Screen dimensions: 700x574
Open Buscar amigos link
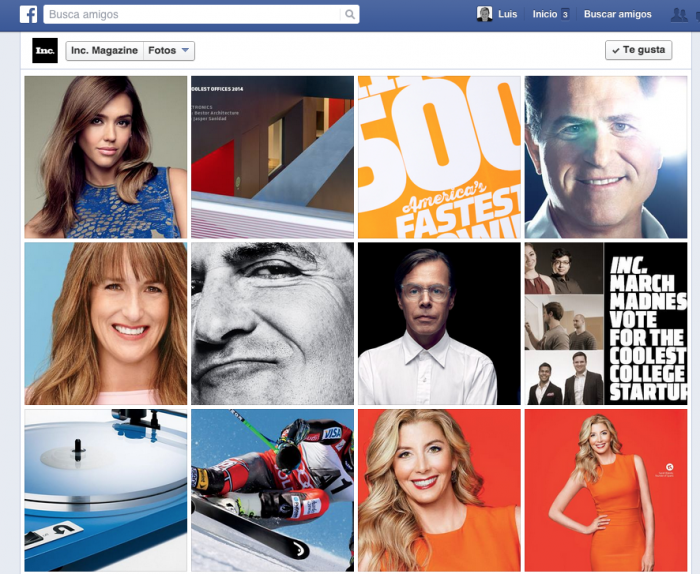[x=617, y=14]
